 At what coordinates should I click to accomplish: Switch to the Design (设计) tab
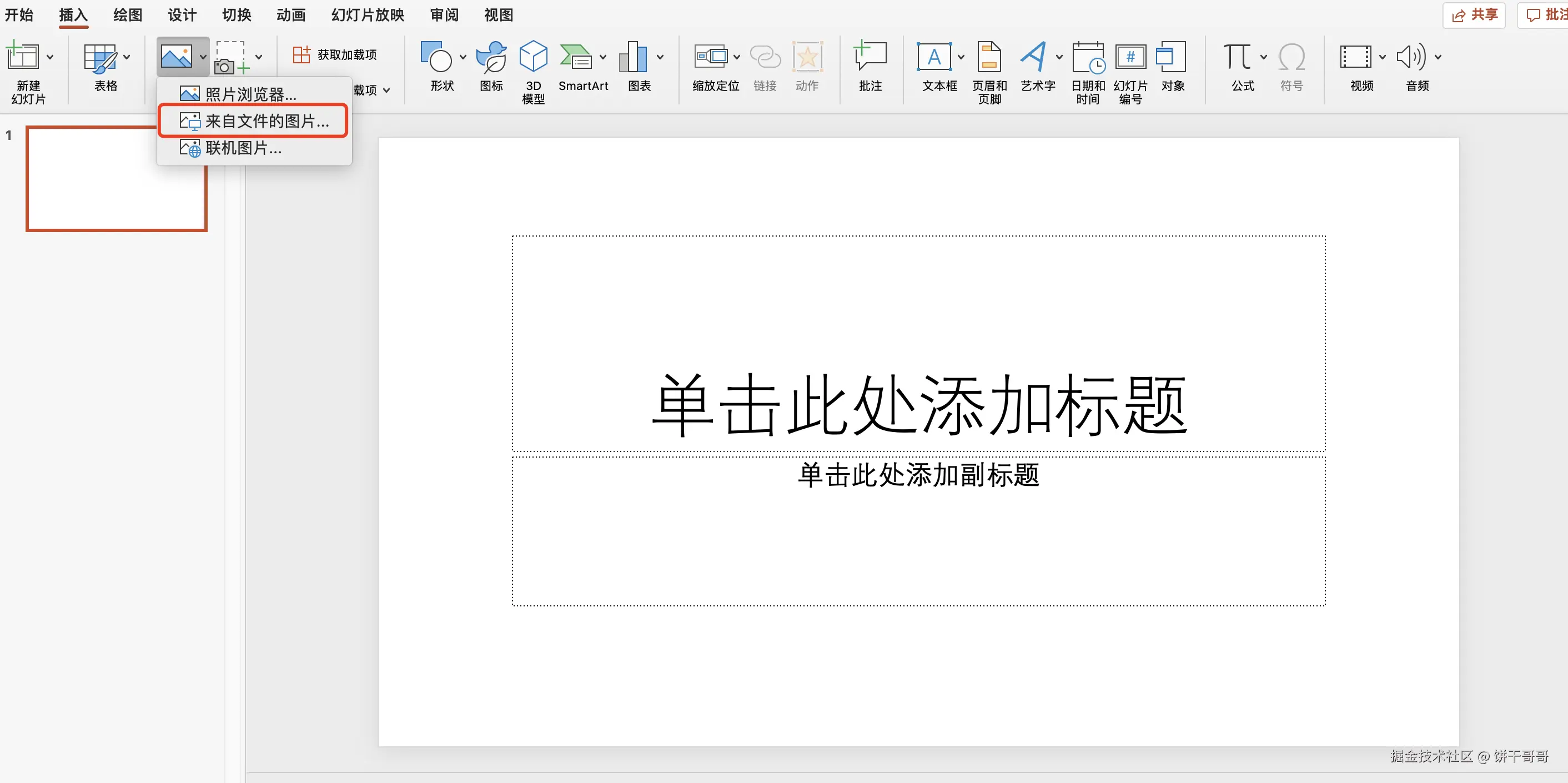coord(182,14)
